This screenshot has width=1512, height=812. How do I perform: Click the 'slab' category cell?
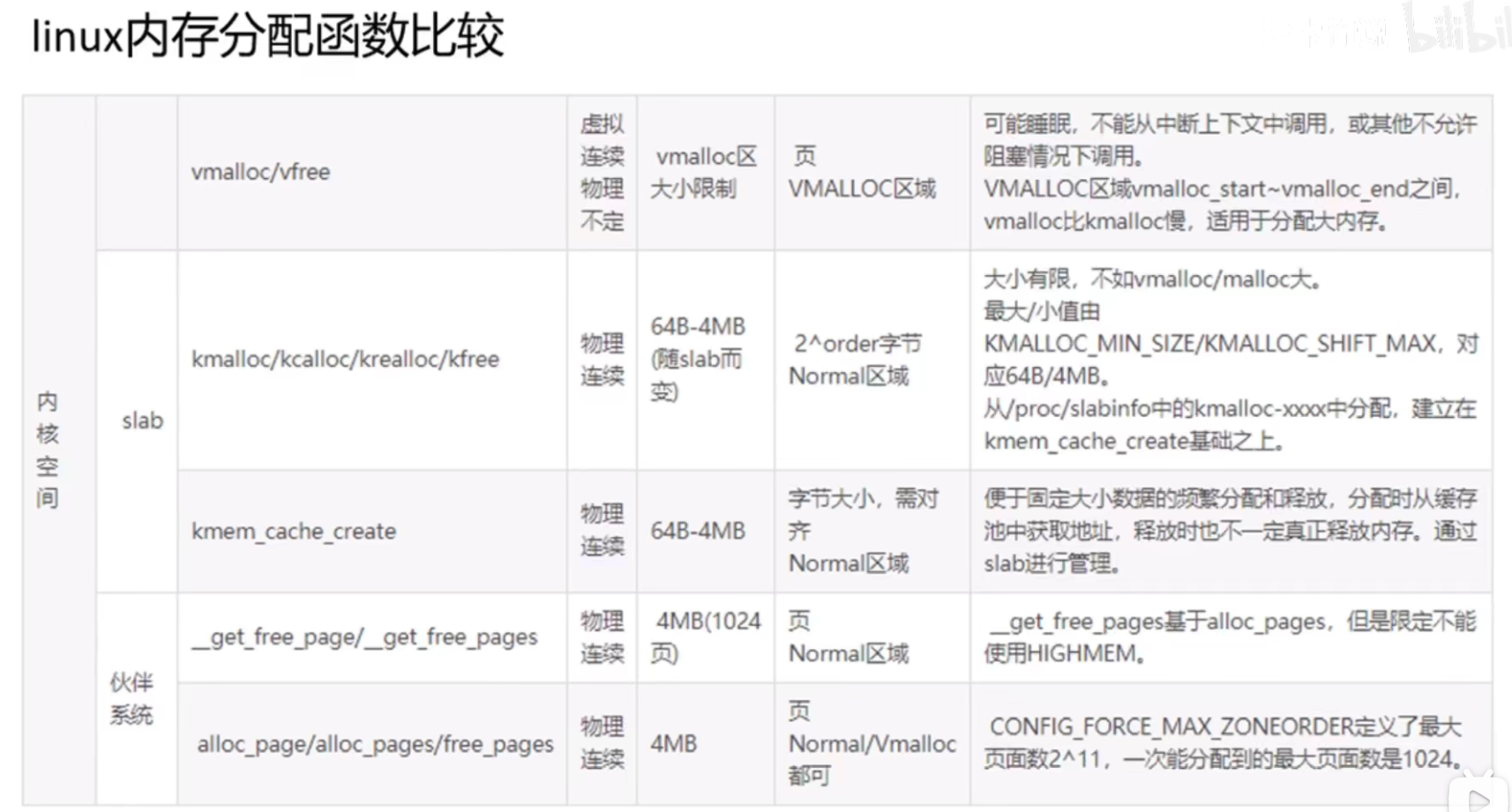point(142,421)
